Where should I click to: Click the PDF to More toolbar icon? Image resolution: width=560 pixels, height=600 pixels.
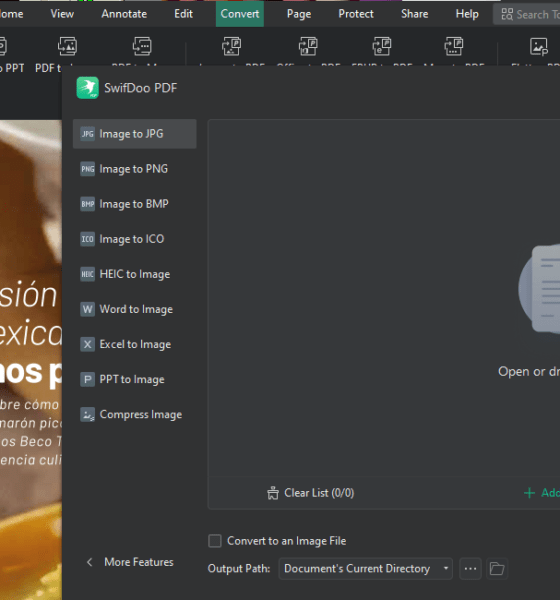(142, 46)
